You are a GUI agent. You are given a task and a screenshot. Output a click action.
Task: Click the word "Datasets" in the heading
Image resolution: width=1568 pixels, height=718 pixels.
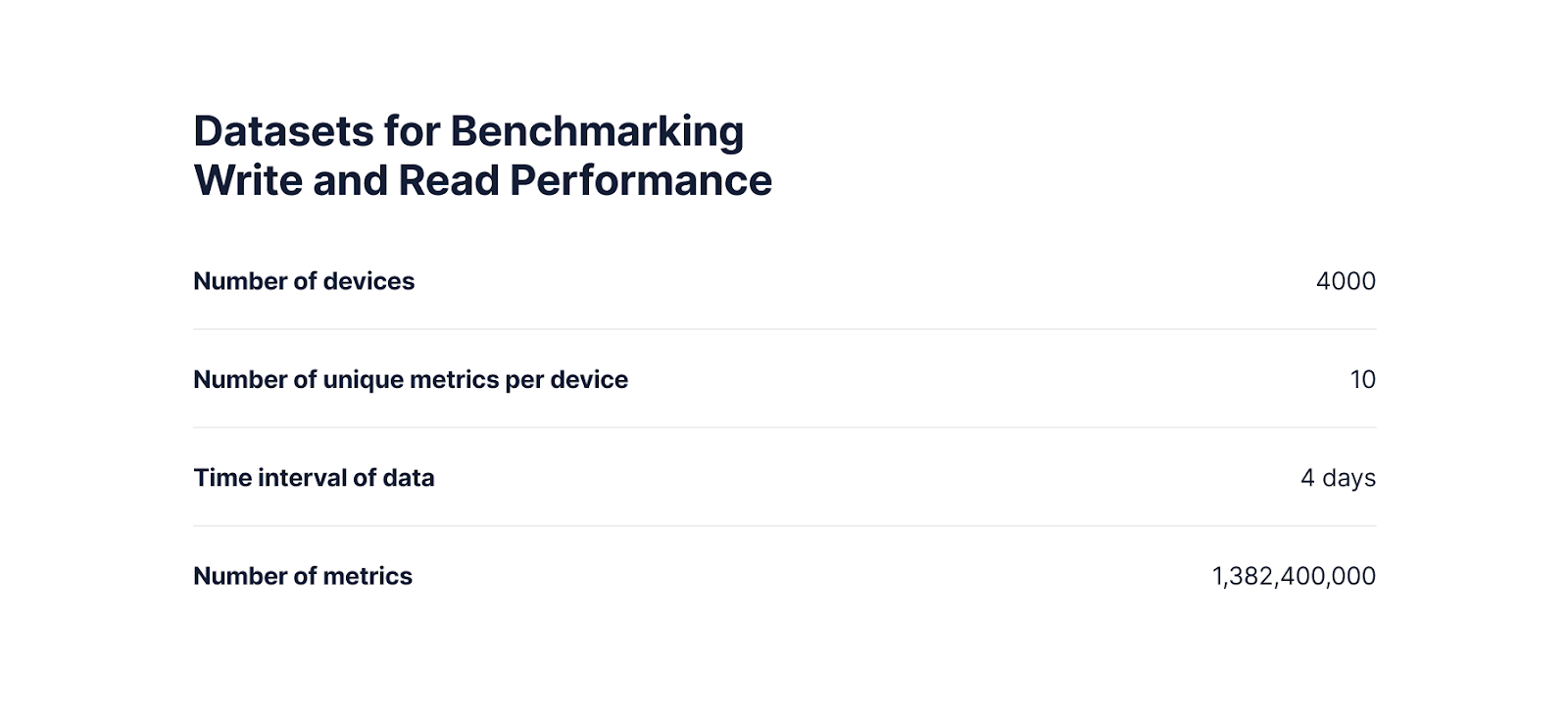(283, 131)
